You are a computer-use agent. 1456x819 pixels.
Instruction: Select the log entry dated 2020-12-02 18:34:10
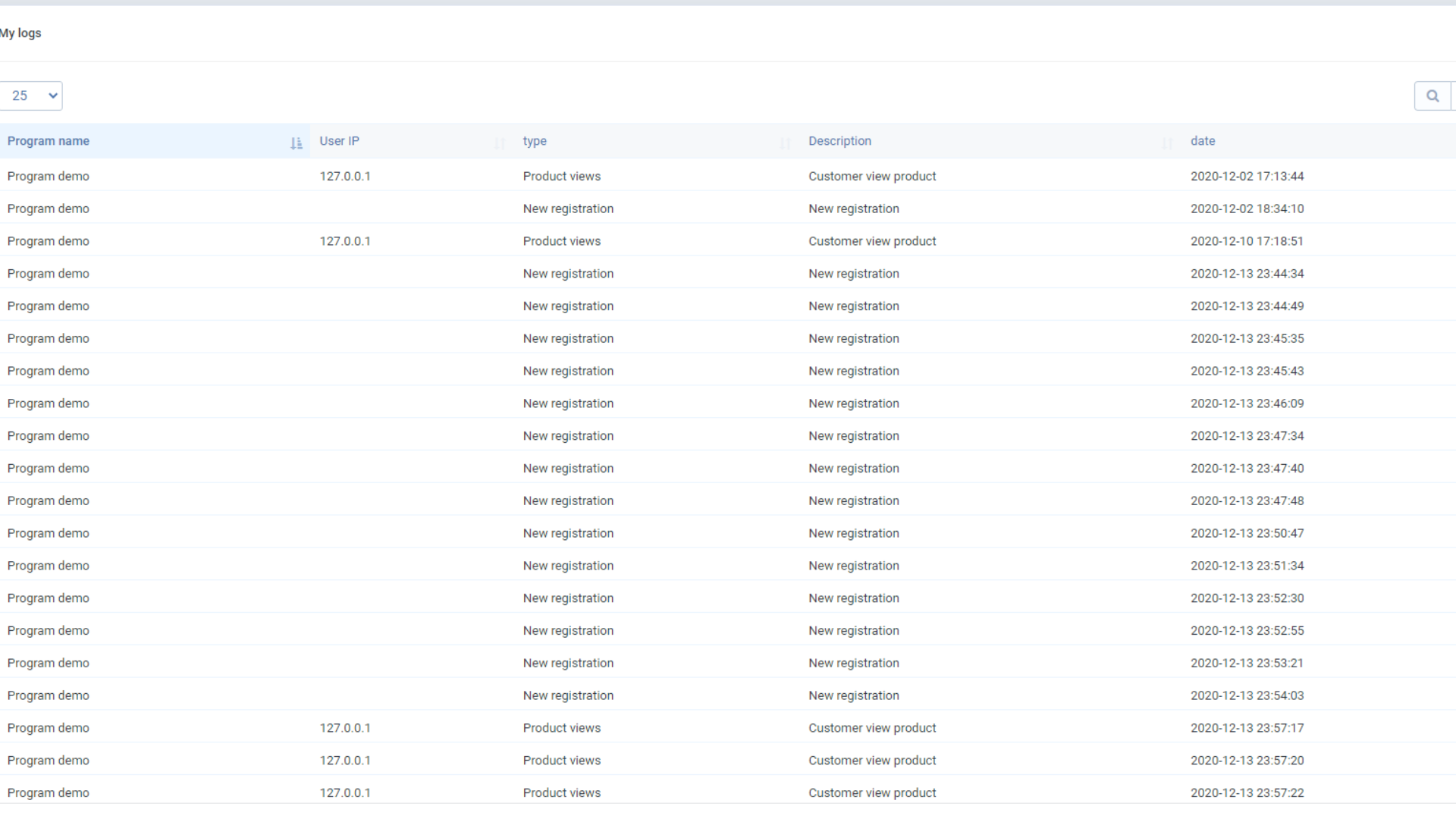pyautogui.click(x=1247, y=209)
